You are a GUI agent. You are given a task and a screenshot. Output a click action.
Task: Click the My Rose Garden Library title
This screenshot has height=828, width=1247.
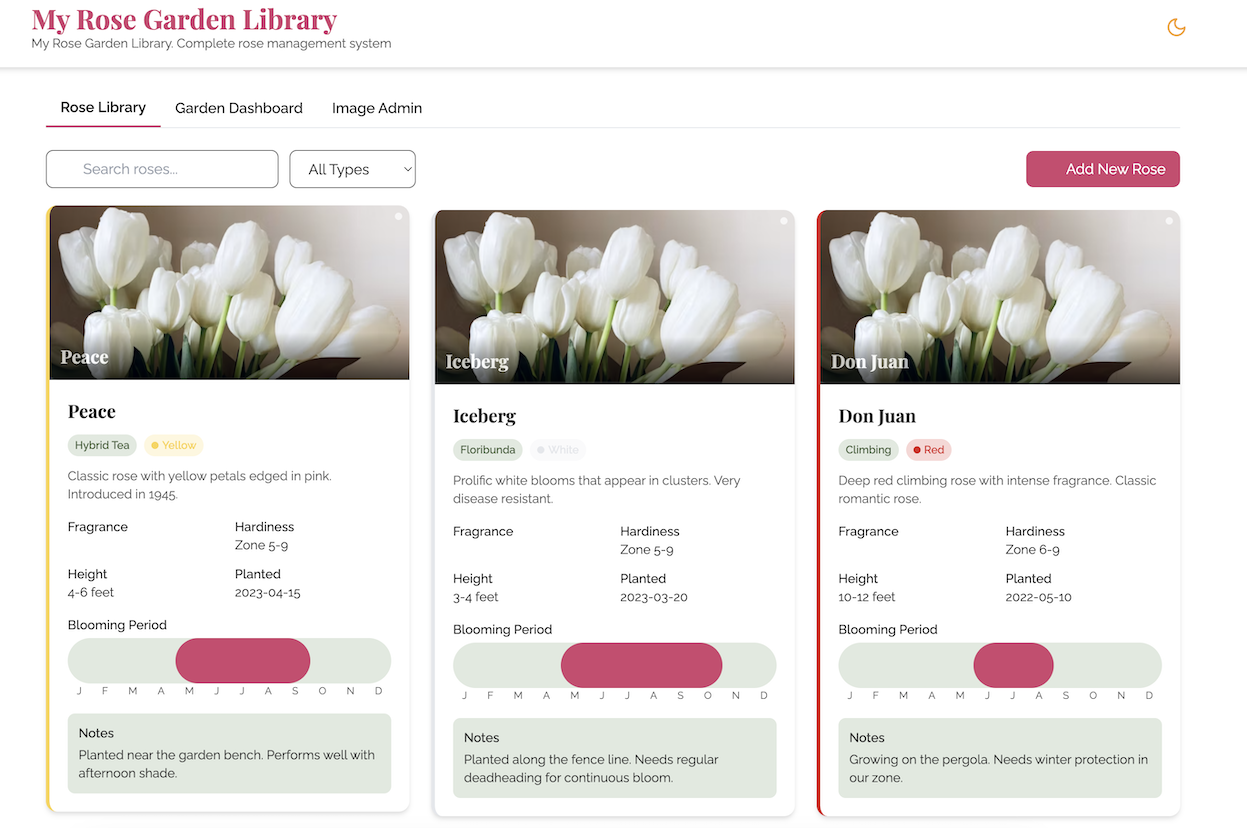tap(184, 20)
